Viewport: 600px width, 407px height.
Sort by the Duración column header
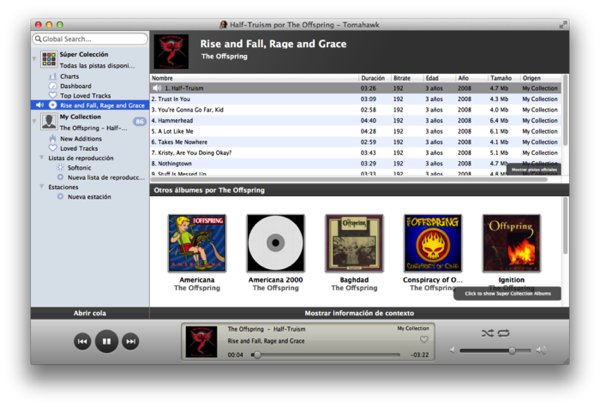pos(375,78)
